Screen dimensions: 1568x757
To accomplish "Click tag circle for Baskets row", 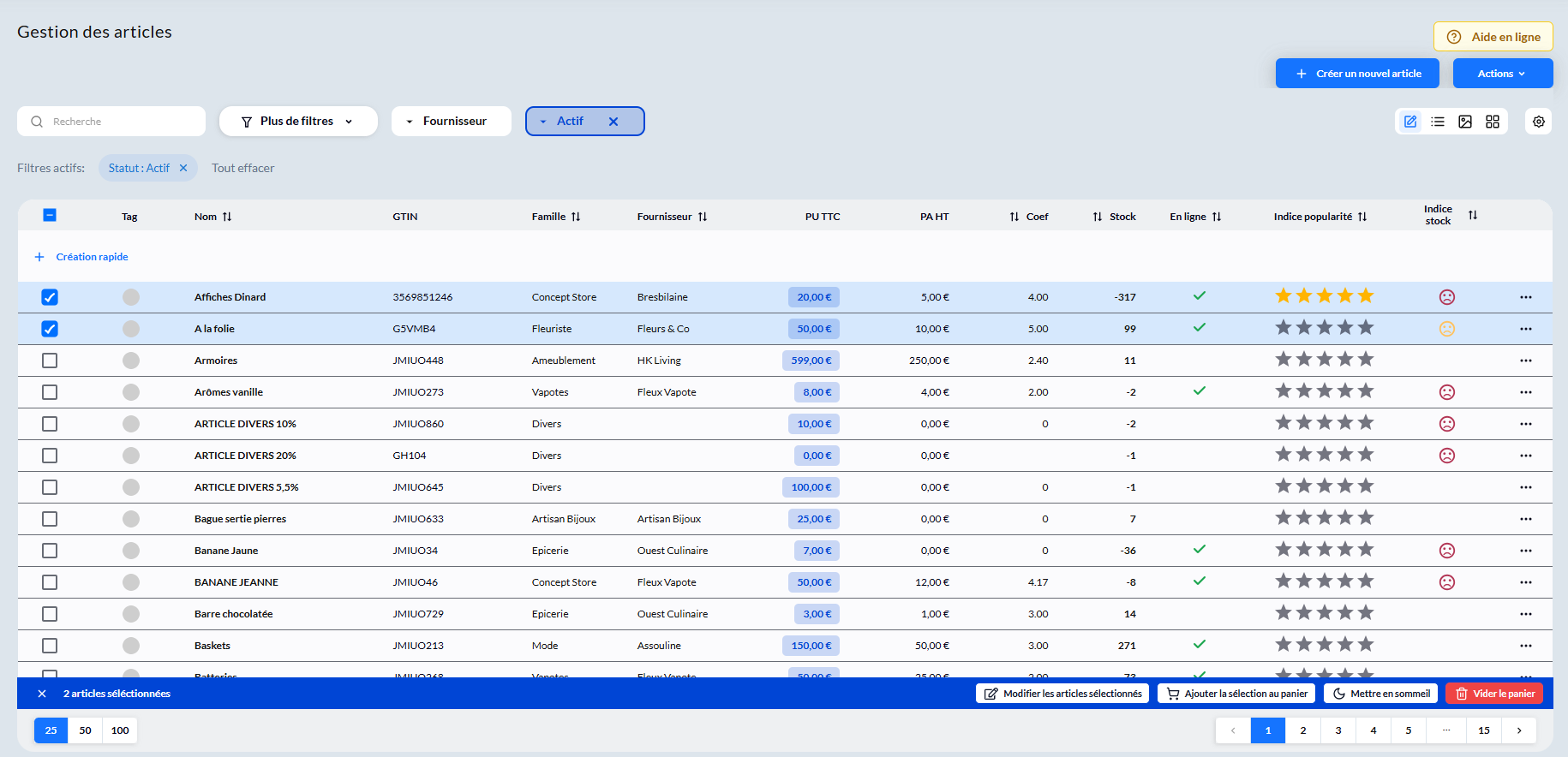I will [x=131, y=646].
